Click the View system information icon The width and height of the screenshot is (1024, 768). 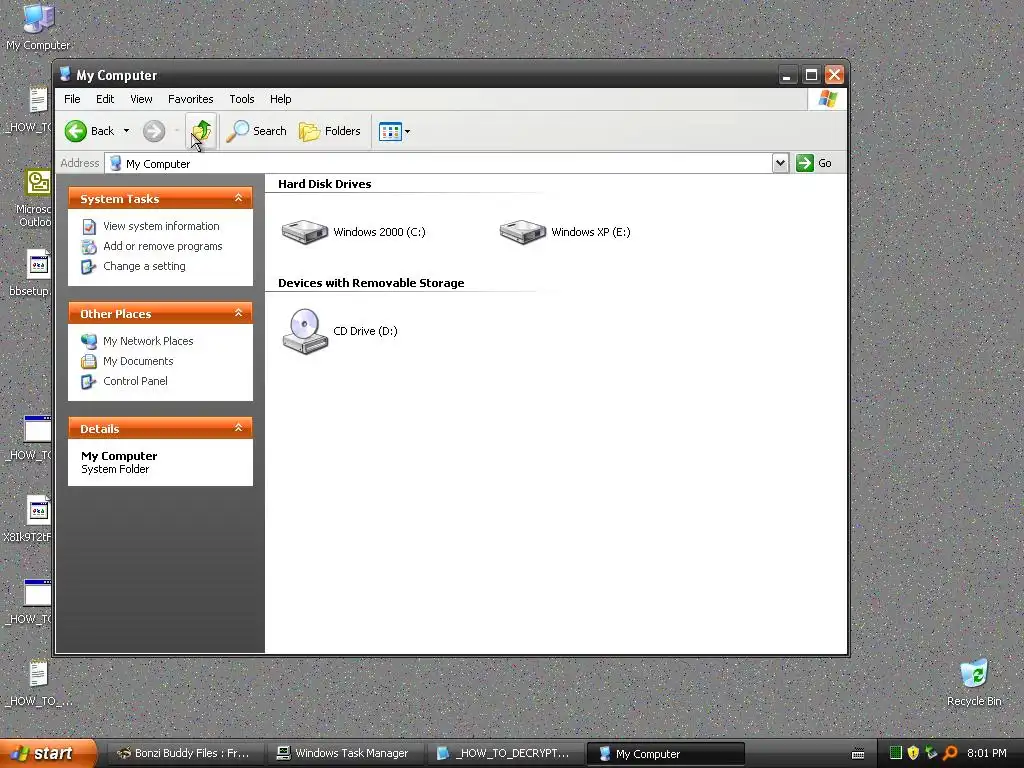89,227
